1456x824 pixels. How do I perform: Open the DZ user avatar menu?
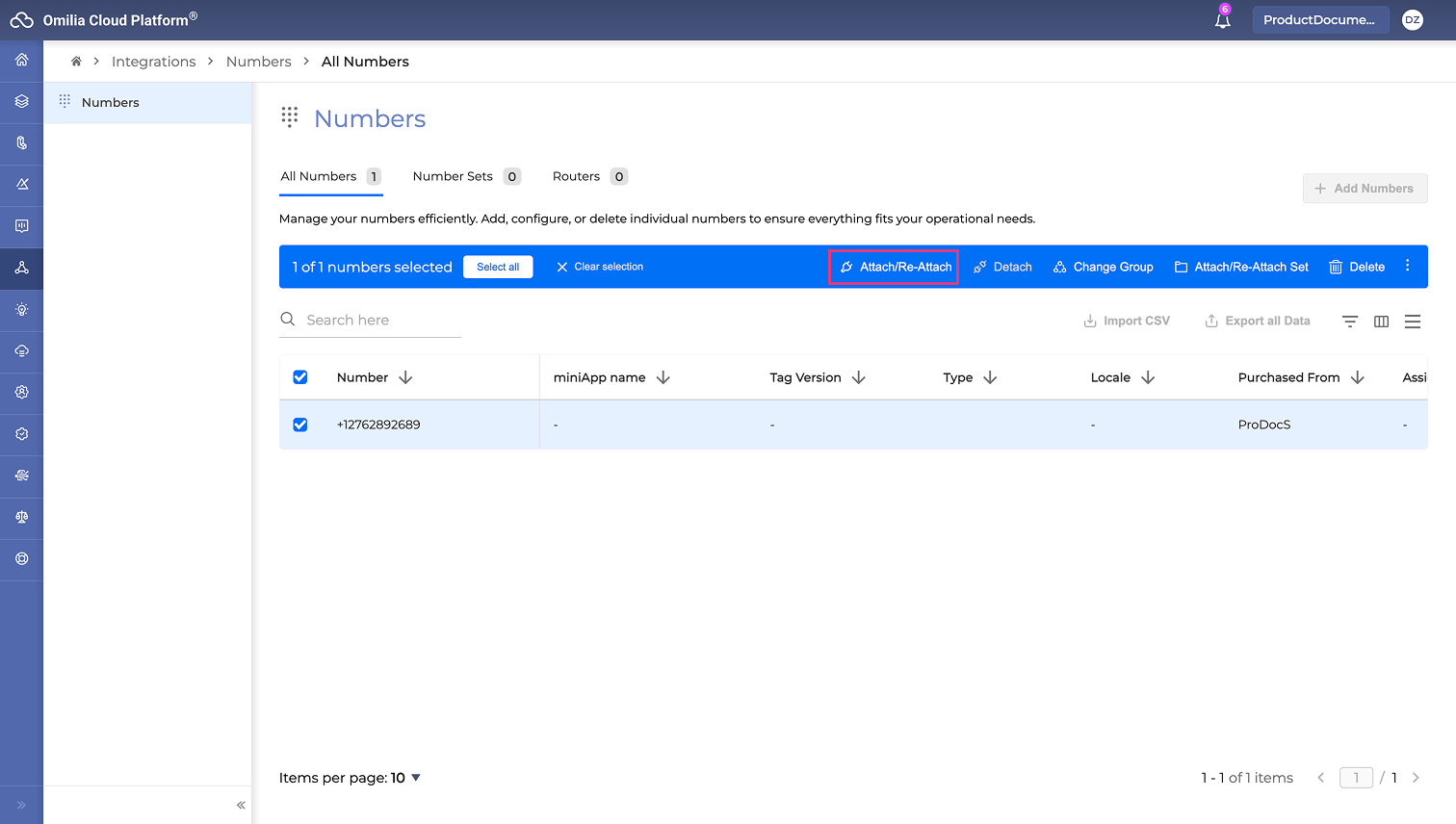tap(1413, 19)
